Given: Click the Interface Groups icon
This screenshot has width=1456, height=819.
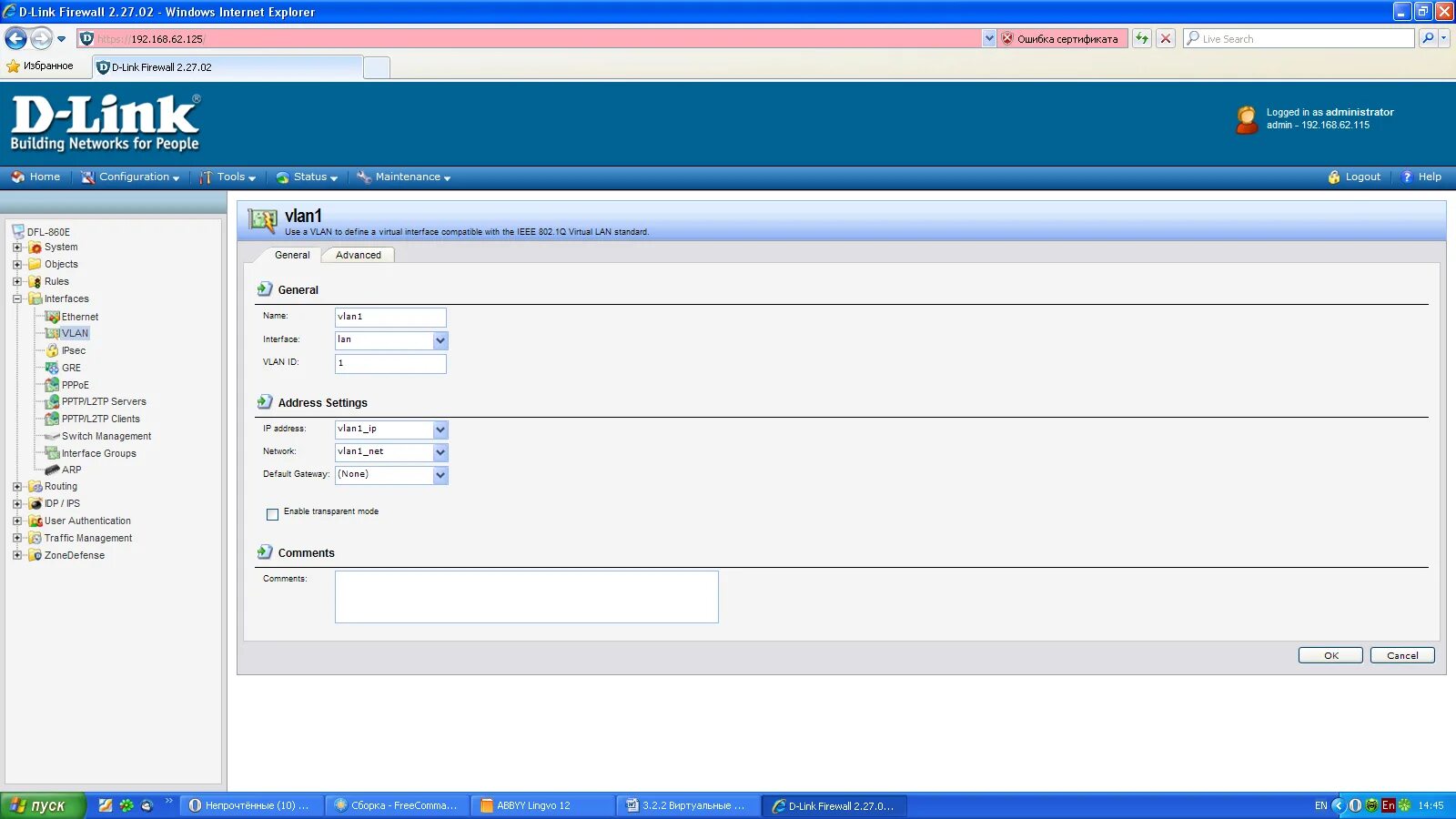Looking at the screenshot, I should click(x=53, y=453).
